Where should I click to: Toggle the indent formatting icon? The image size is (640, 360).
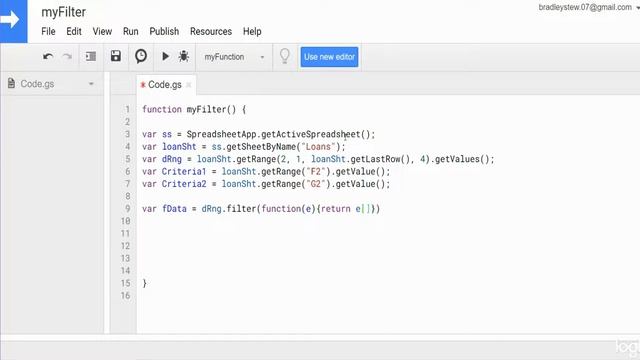[91, 56]
